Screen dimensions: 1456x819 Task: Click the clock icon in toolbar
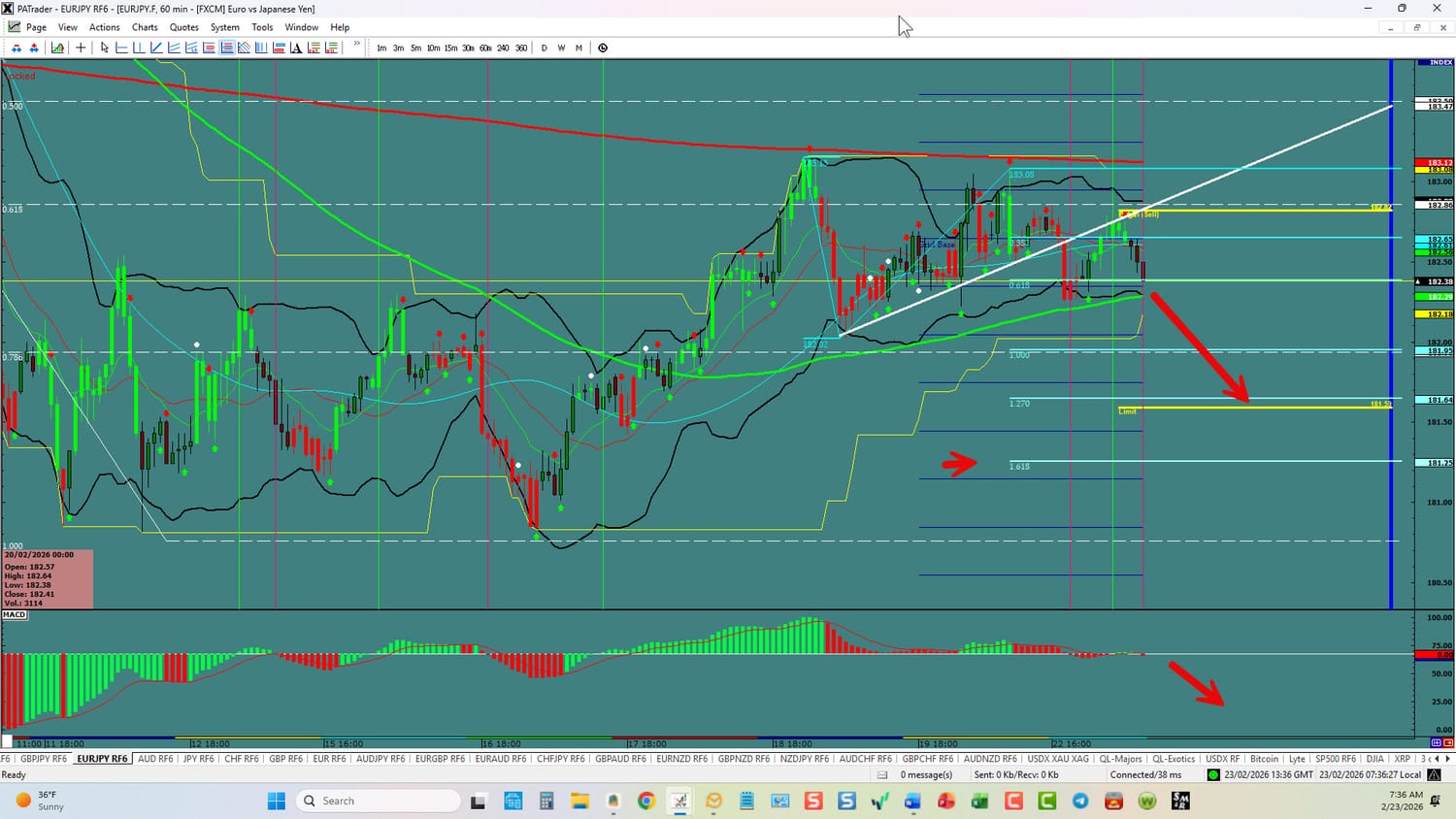603,48
